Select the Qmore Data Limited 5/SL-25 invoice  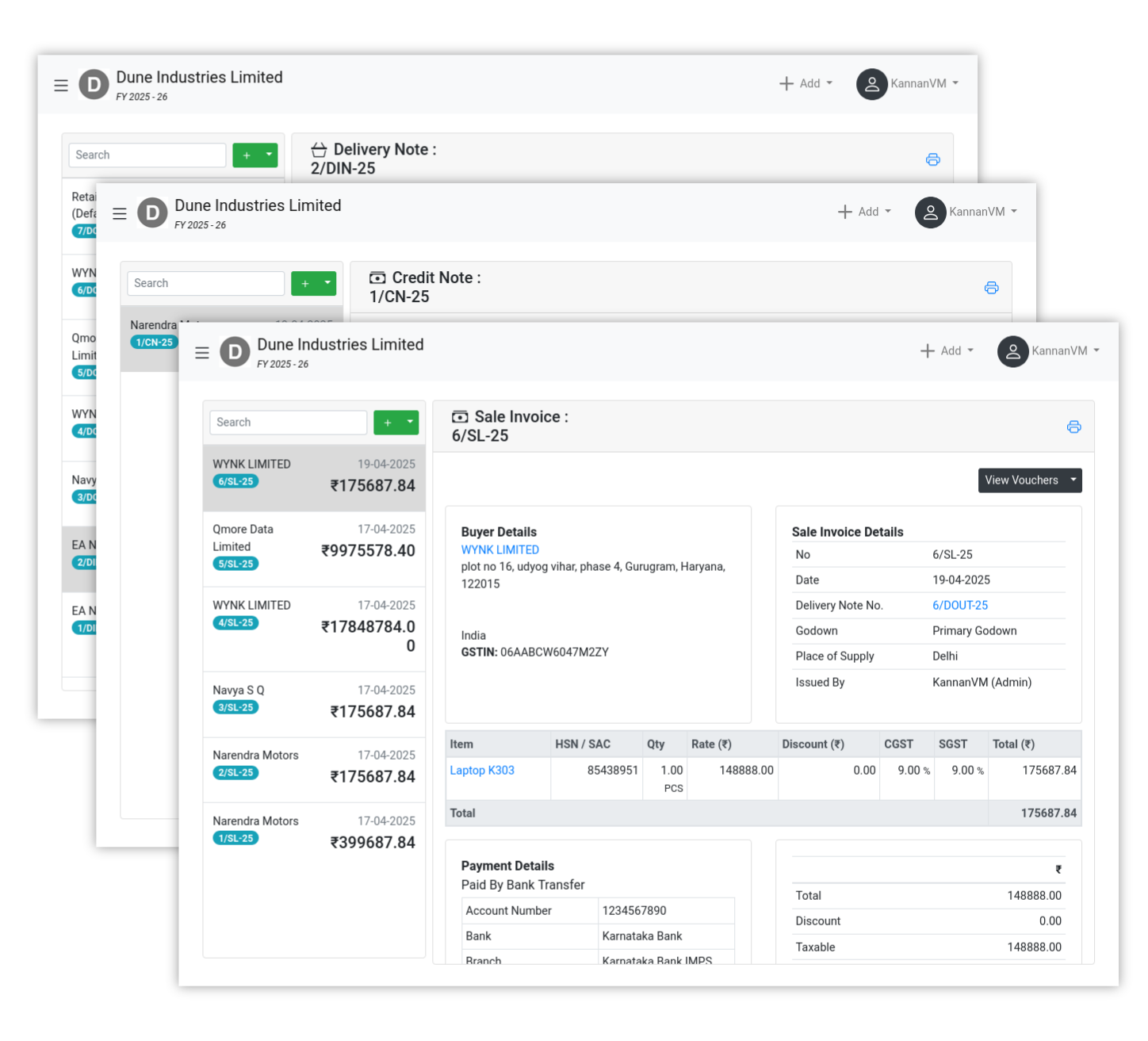pyautogui.click(x=313, y=546)
